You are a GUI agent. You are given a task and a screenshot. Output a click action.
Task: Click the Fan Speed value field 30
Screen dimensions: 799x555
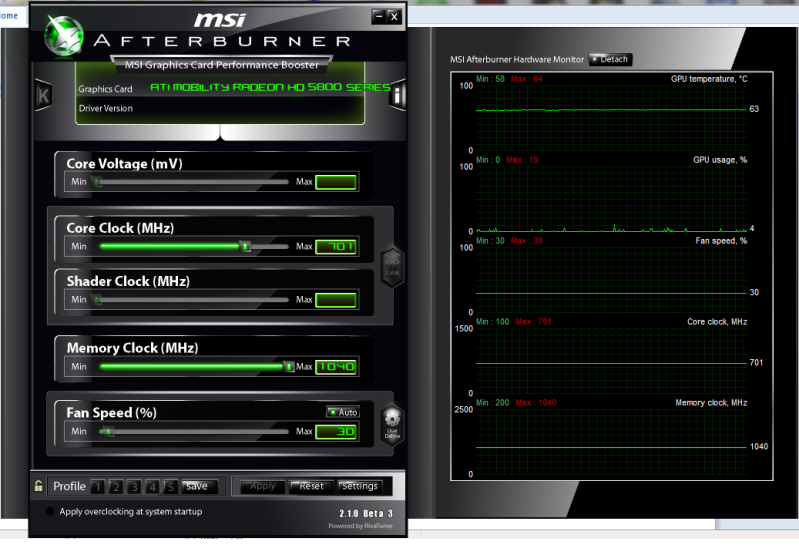[336, 432]
